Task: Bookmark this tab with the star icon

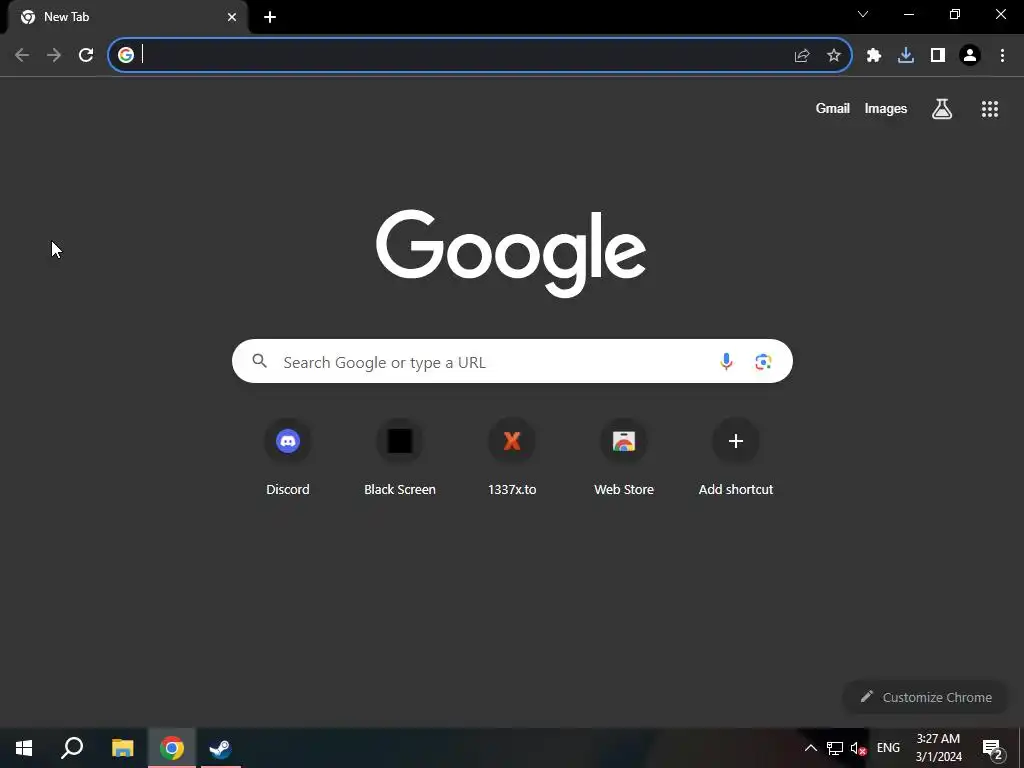Action: pyautogui.click(x=834, y=56)
